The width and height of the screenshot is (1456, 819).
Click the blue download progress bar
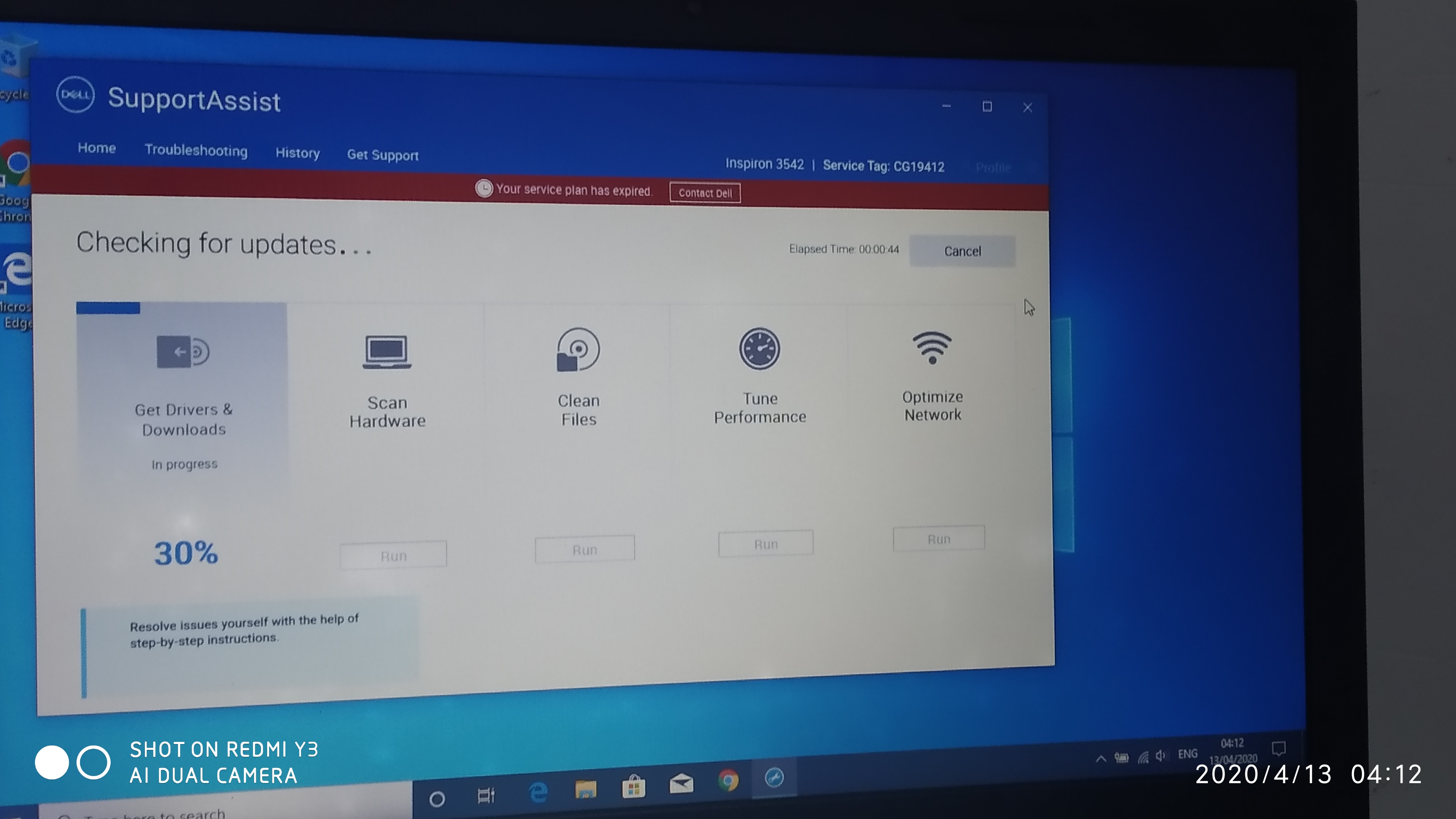point(108,308)
